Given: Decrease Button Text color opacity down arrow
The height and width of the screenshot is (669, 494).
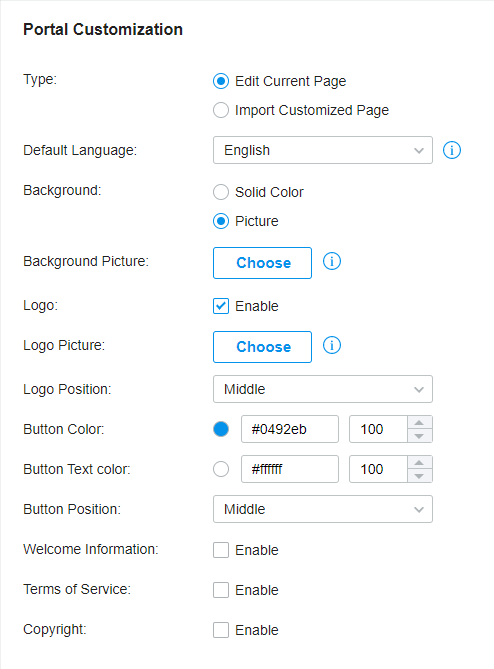Looking at the screenshot, I should pyautogui.click(x=419, y=476).
